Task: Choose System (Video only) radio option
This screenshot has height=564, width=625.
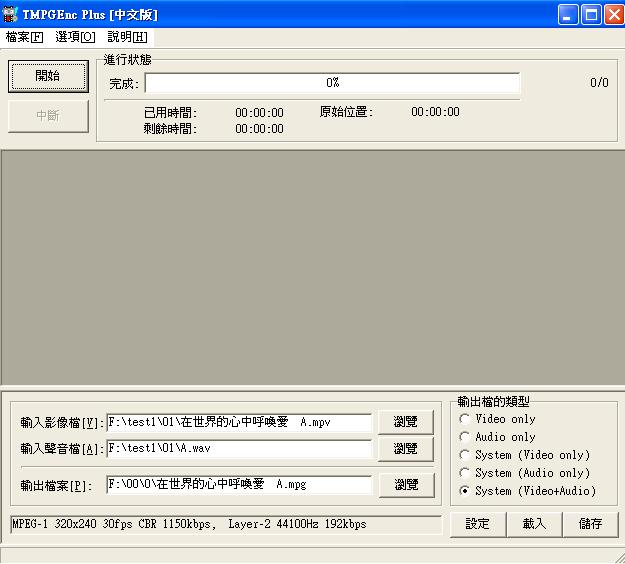Action: [465, 455]
